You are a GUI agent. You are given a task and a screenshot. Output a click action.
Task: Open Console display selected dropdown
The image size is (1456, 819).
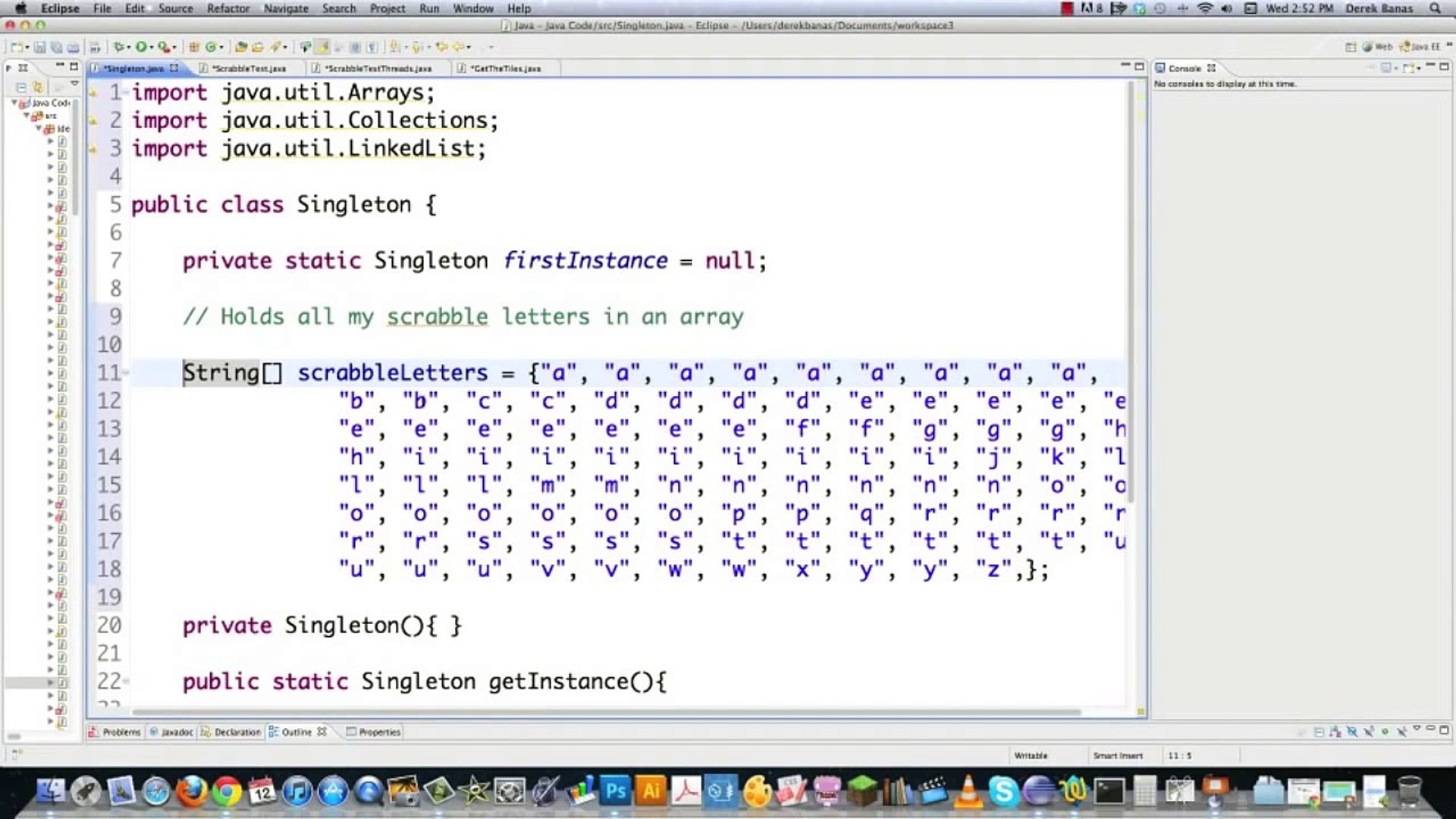(x=1396, y=68)
